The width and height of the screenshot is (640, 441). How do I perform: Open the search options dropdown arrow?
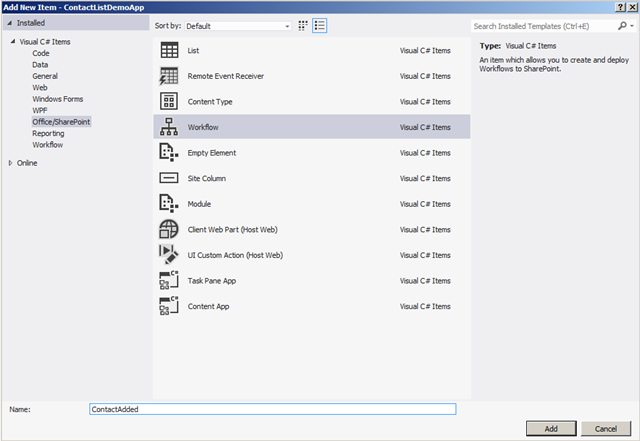632,26
